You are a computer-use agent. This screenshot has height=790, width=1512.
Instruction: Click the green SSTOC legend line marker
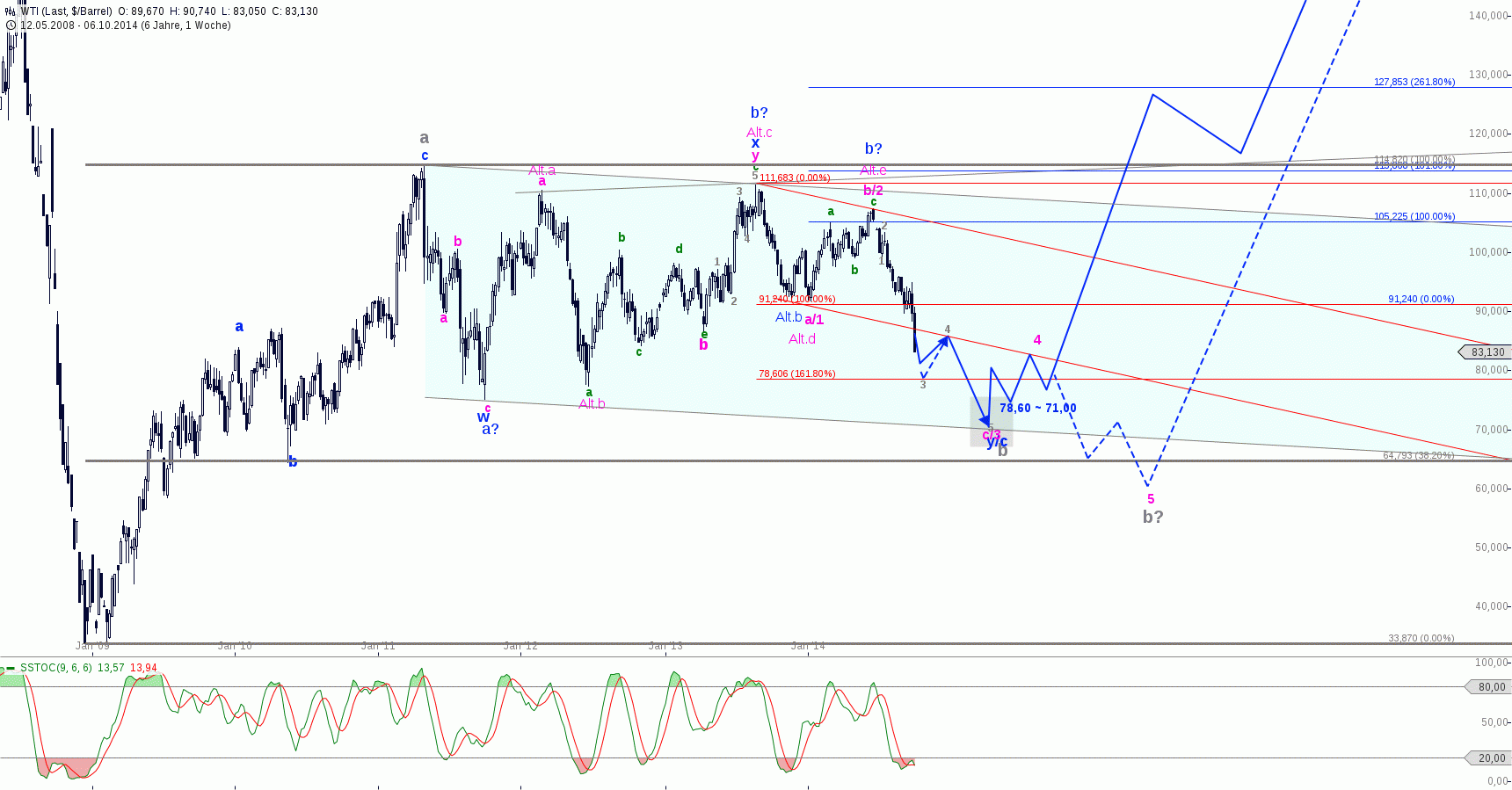coord(10,669)
